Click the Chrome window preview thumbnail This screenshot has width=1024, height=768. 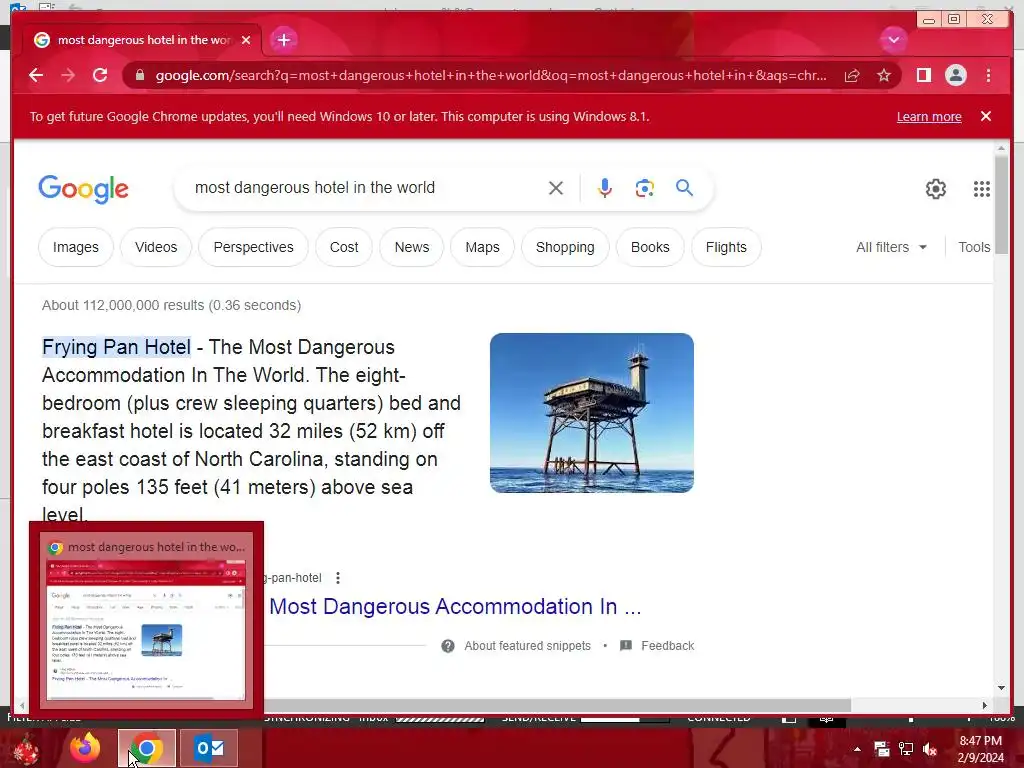[146, 618]
